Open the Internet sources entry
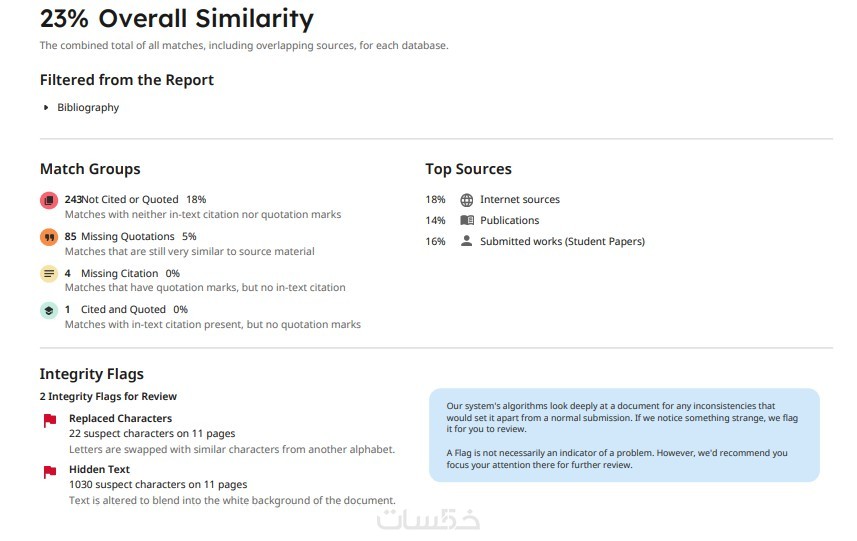The width and height of the screenshot is (857, 541). pyautogui.click(x=519, y=200)
